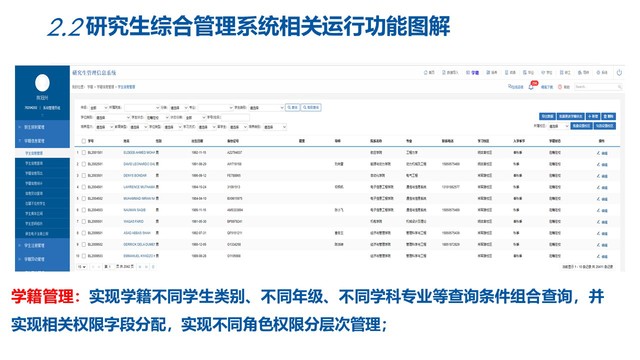Screen dimensions: 640x360
Task: Click the blue plus add button
Action: coord(593,116)
